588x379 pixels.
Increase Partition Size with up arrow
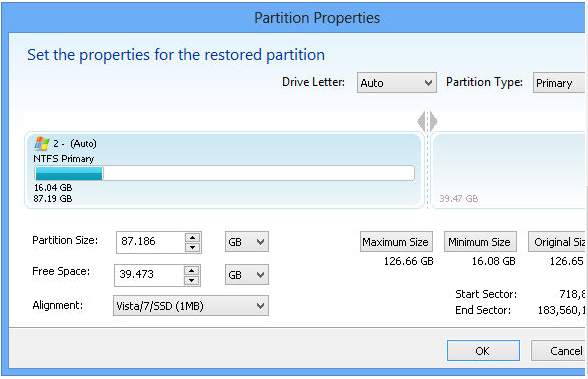tap(192, 237)
